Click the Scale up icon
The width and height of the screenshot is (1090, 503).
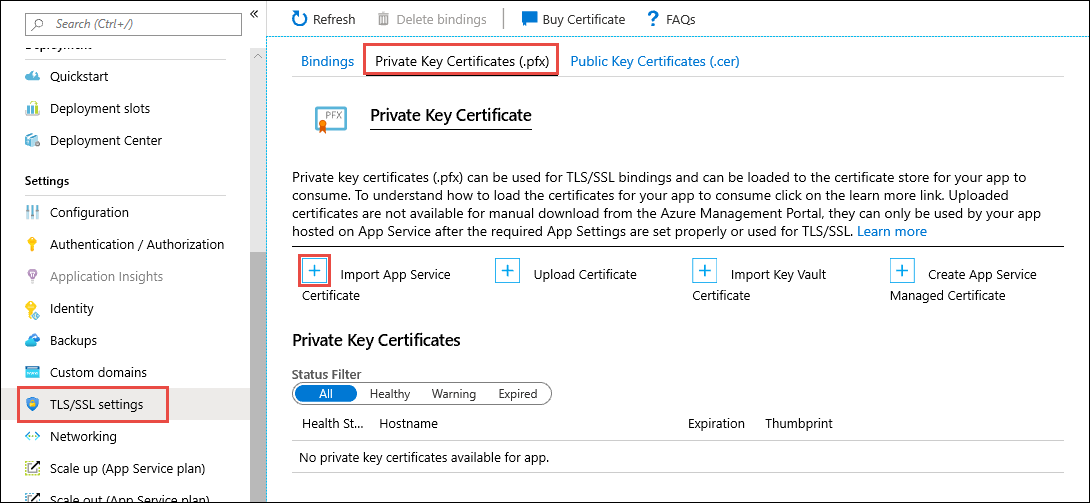point(33,468)
